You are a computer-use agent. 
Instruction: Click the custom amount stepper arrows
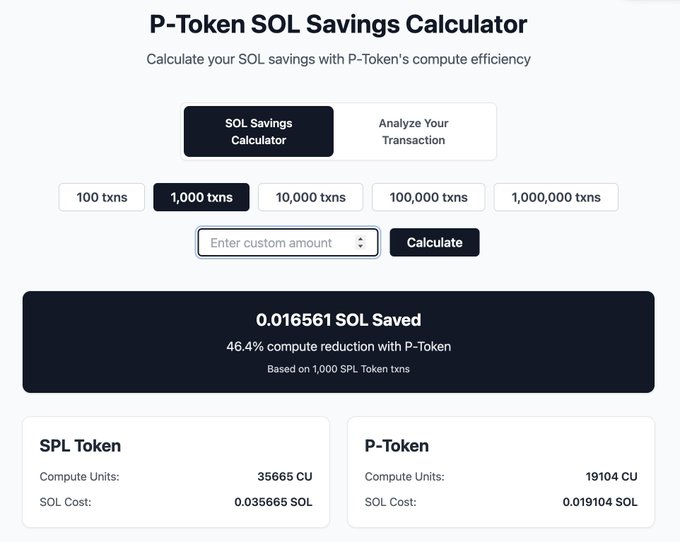(360, 243)
